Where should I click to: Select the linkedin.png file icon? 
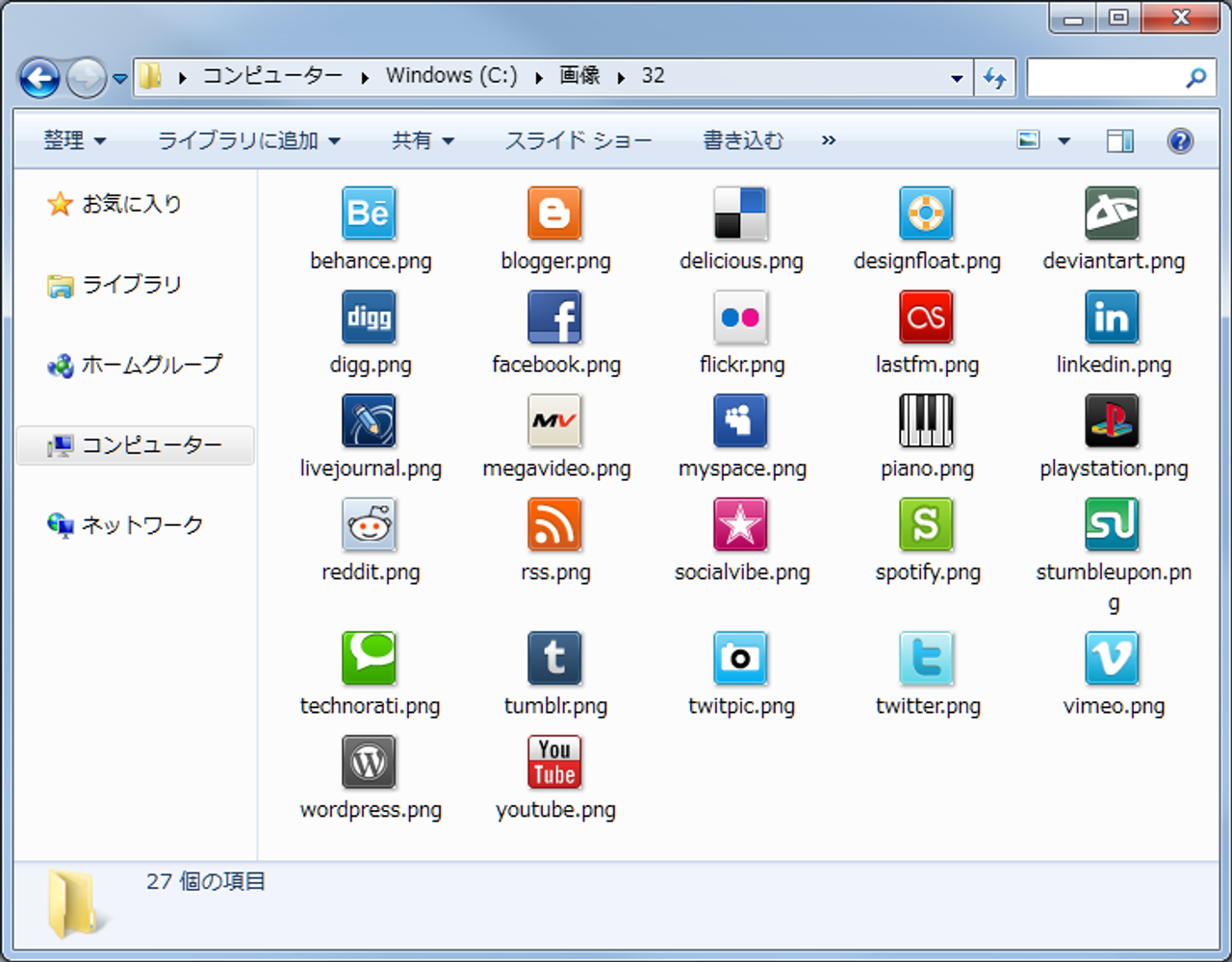point(1112,316)
